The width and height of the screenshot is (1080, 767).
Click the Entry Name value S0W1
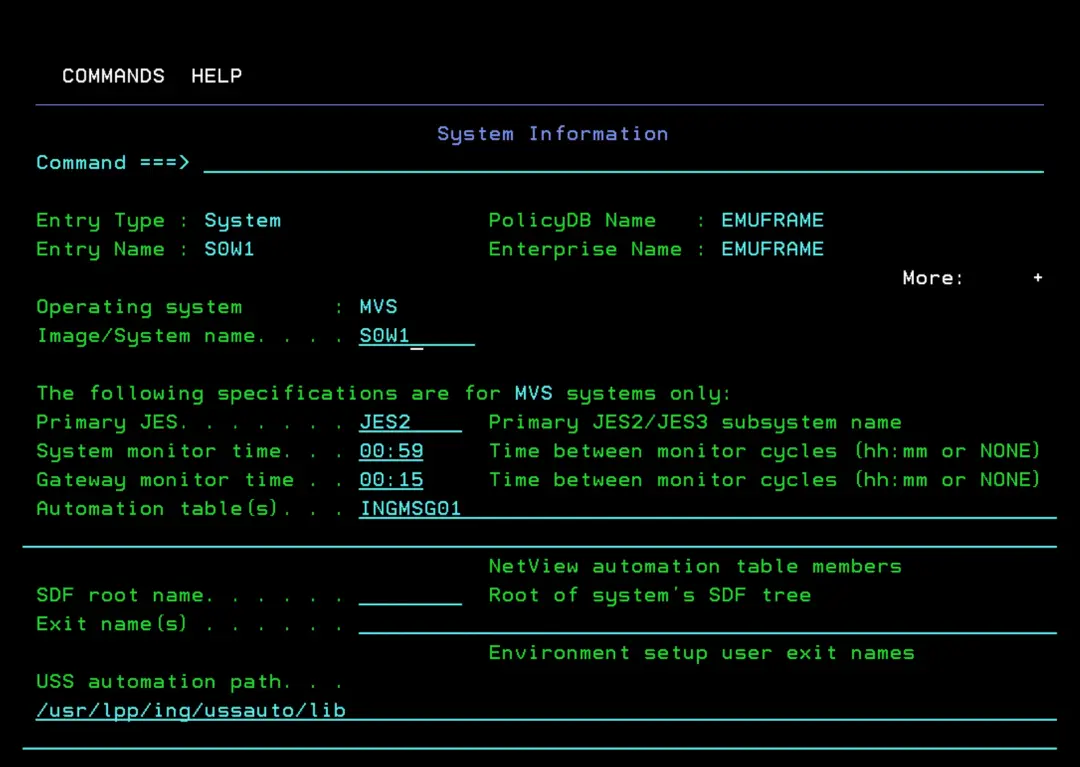229,249
